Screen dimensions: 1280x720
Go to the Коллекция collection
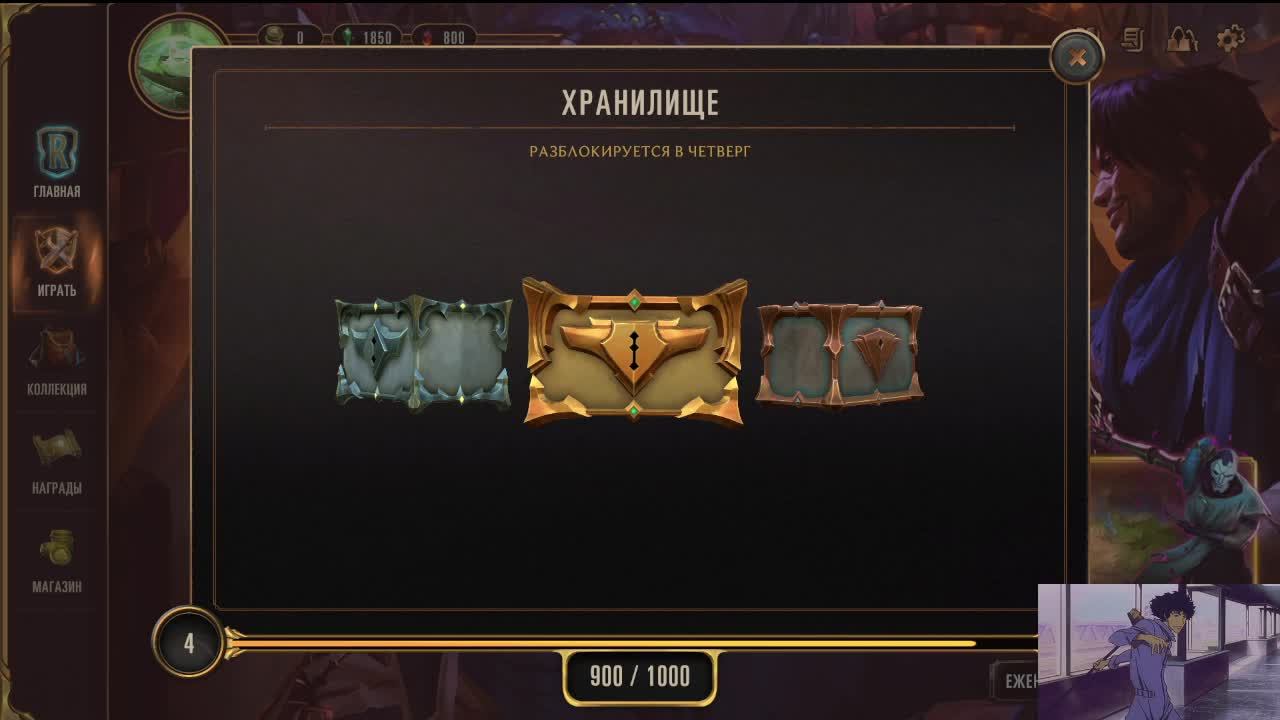click(57, 362)
